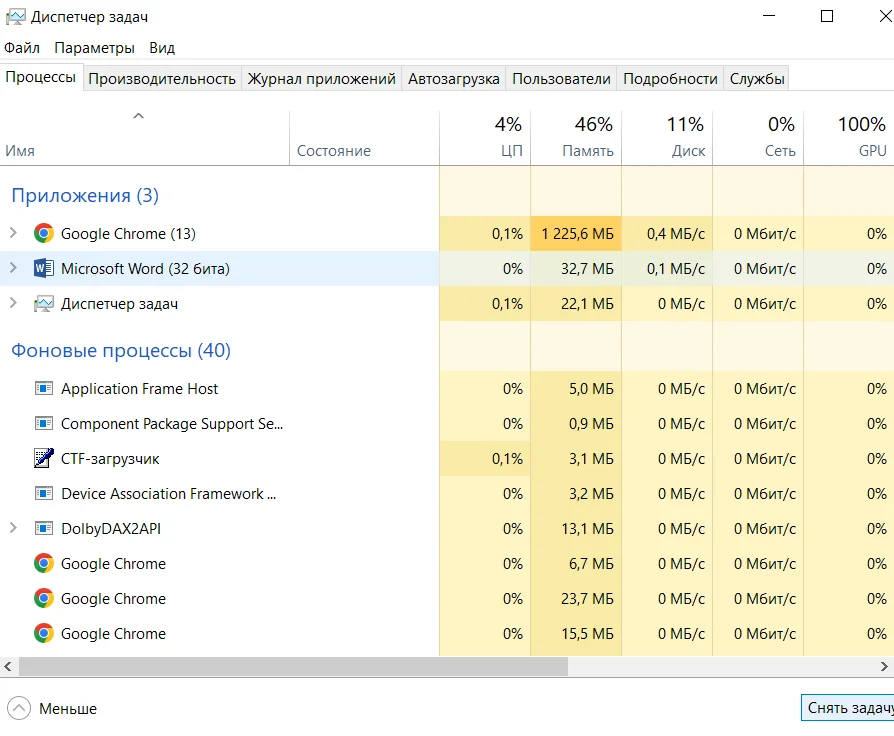Open the Параметры menu
The height and width of the screenshot is (736, 894).
pyautogui.click(x=94, y=48)
